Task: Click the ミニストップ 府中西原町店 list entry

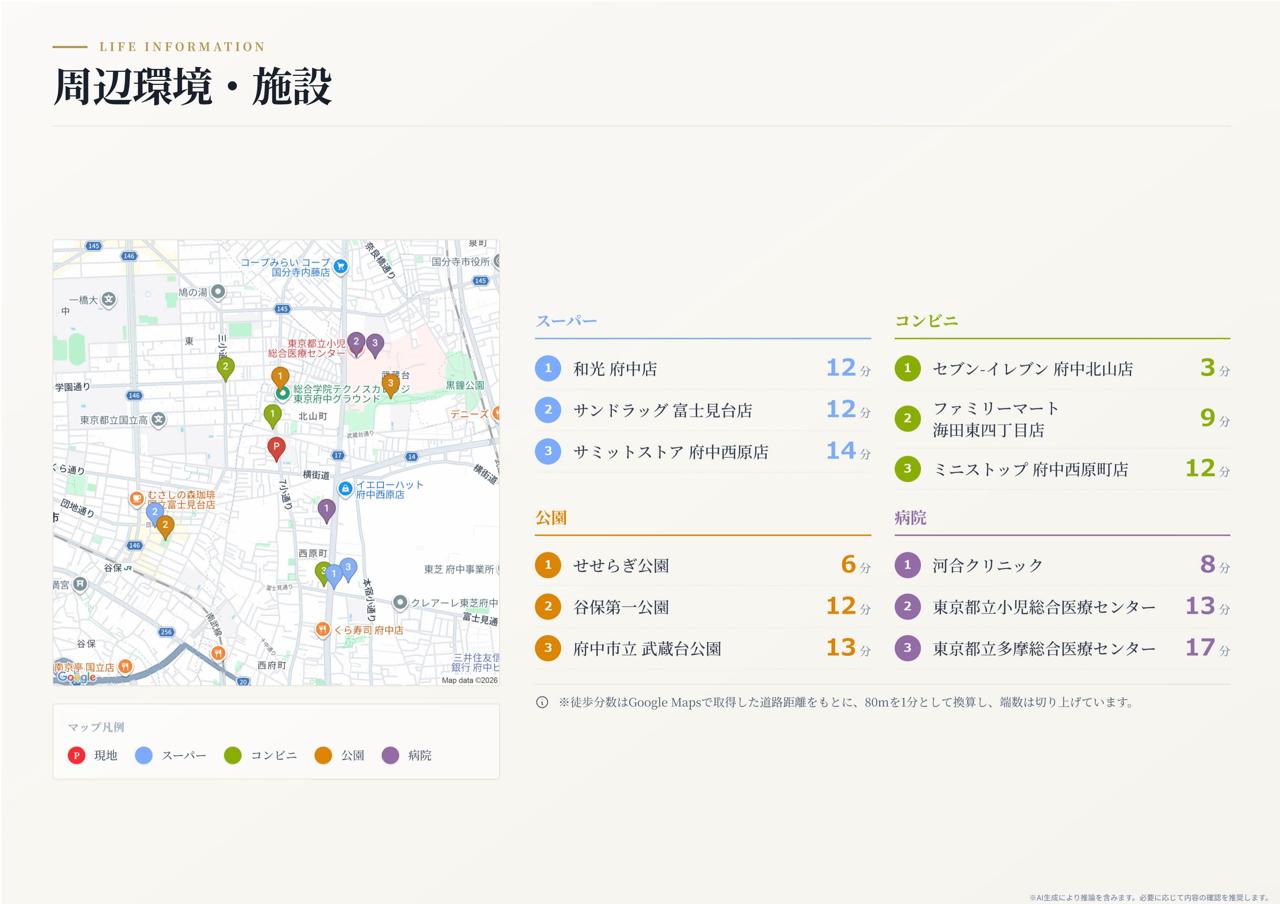Action: (1062, 469)
